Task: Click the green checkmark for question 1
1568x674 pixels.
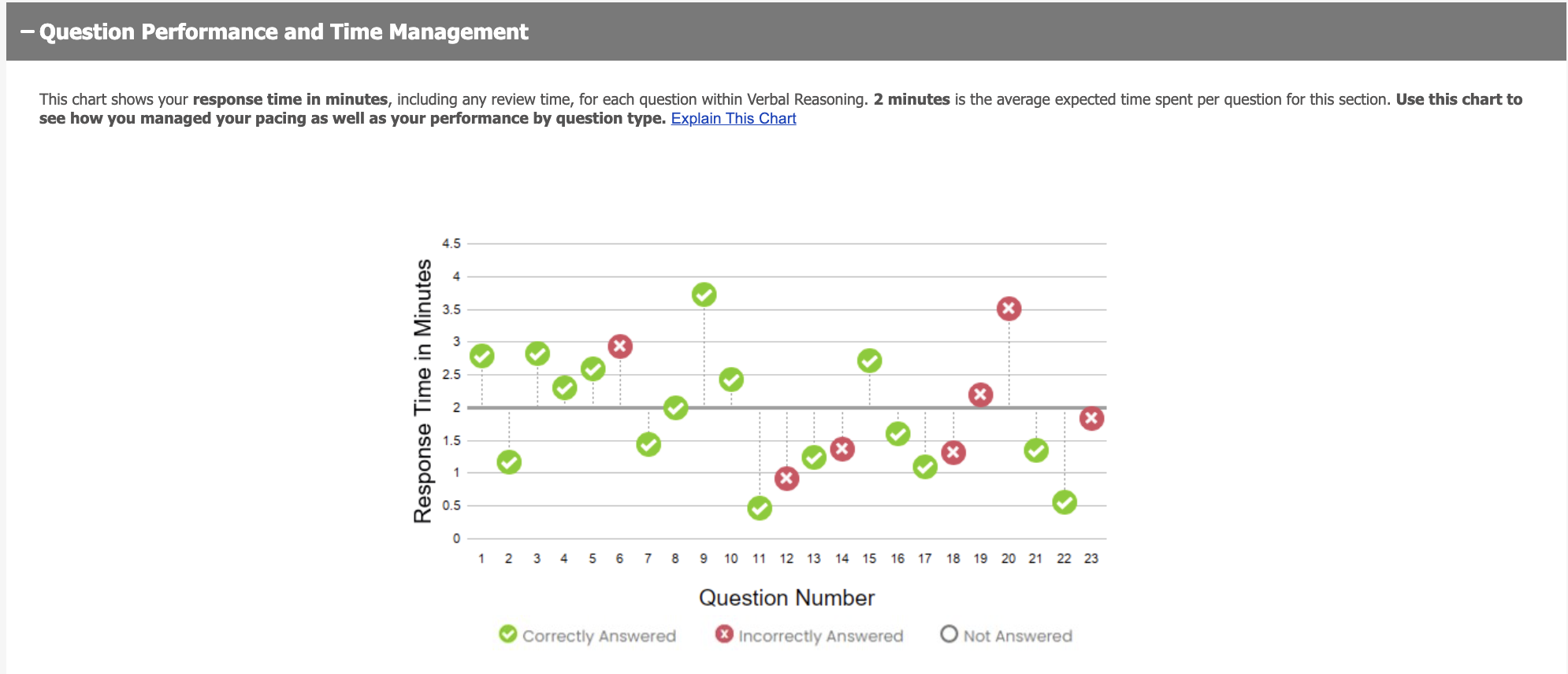Action: 481,356
